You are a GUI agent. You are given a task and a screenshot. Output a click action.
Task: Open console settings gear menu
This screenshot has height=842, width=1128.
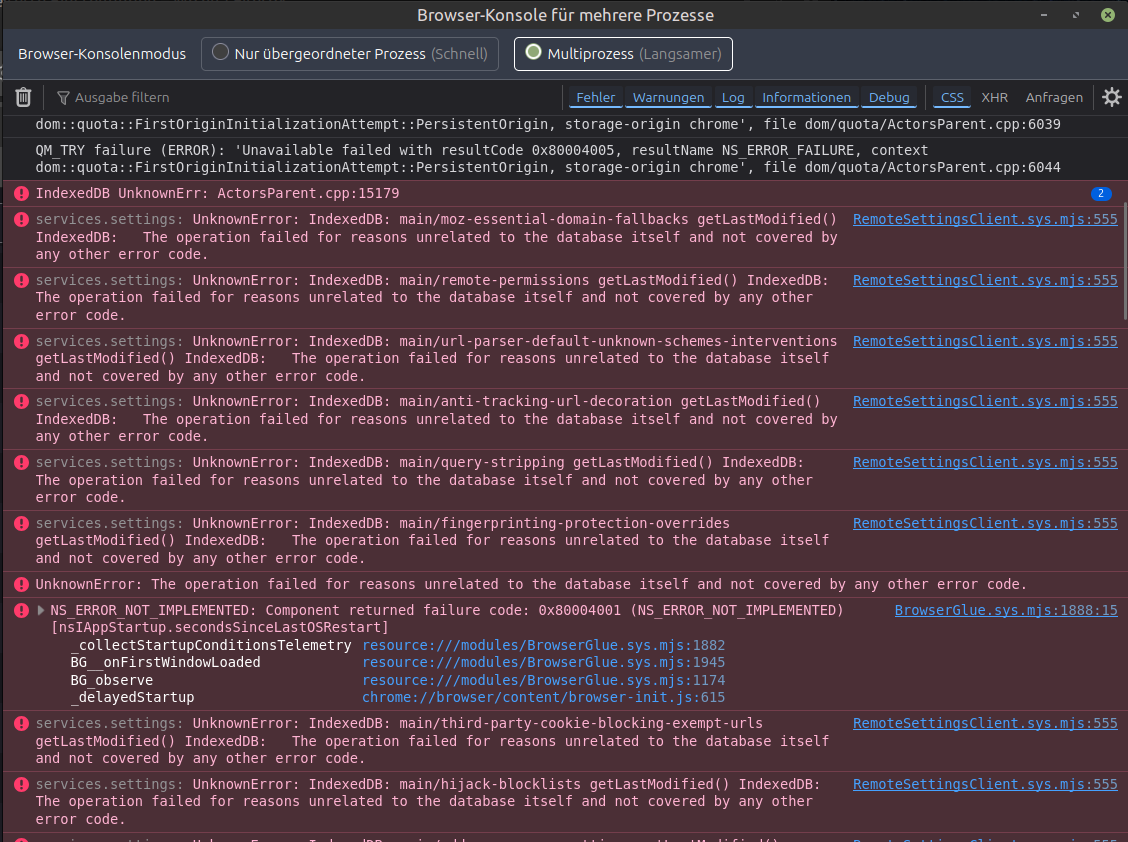point(1111,97)
